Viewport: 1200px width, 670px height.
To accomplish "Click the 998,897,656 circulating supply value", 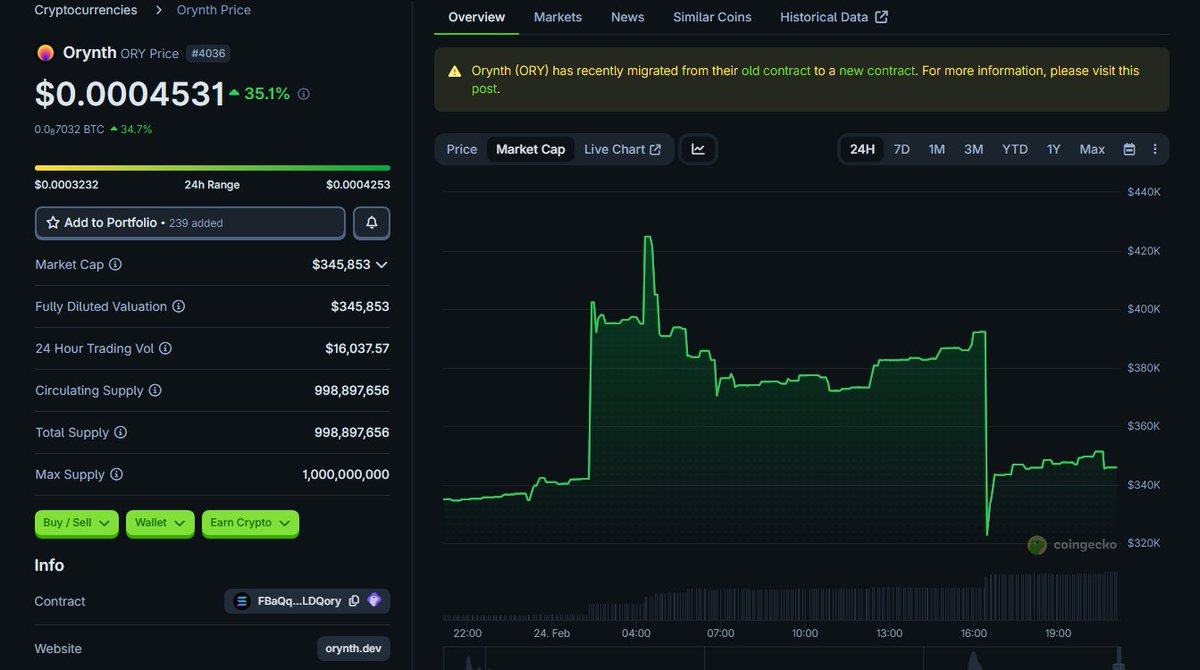I will [352, 391].
